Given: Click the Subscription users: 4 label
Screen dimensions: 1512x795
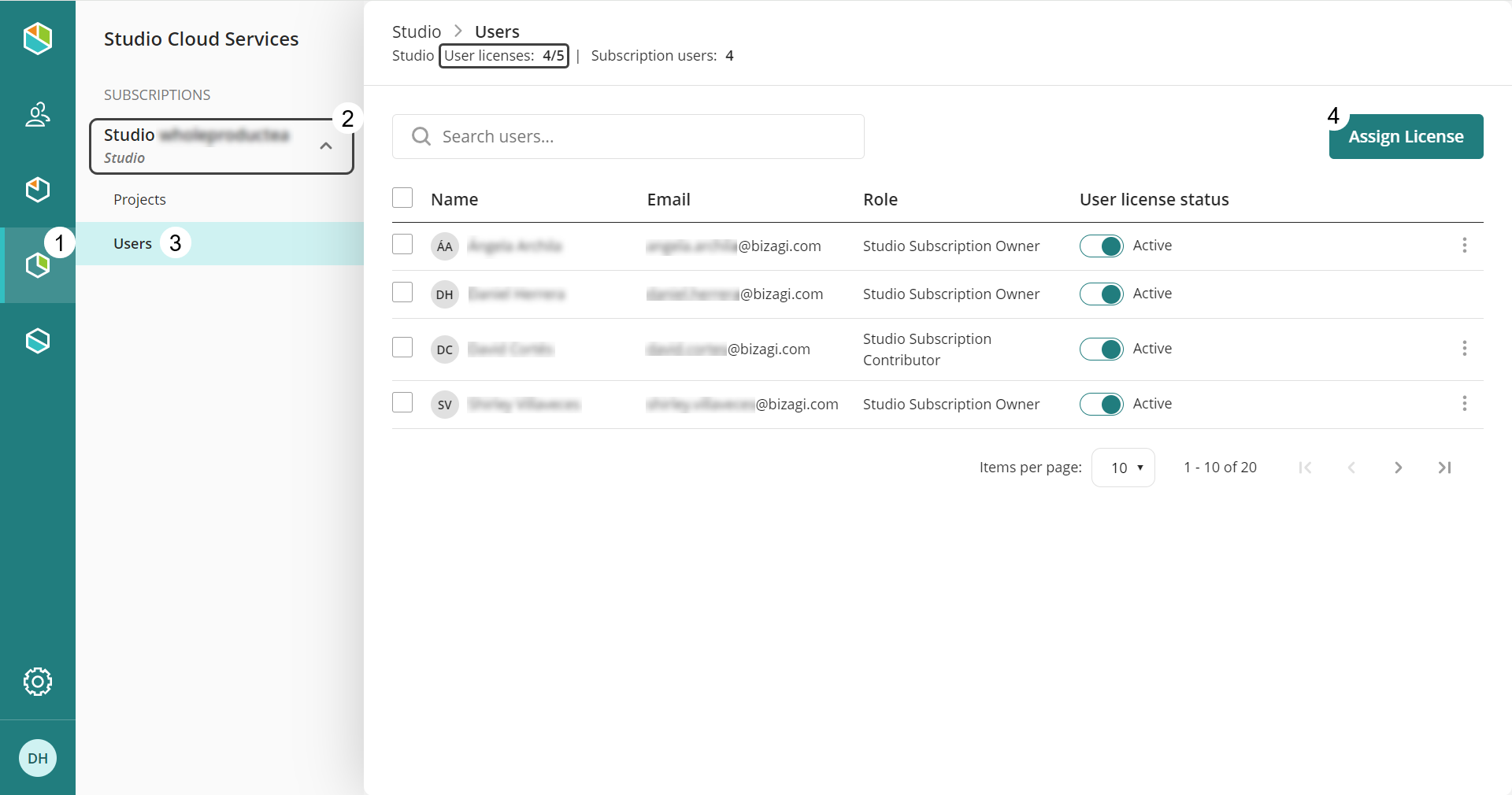Looking at the screenshot, I should 662,56.
